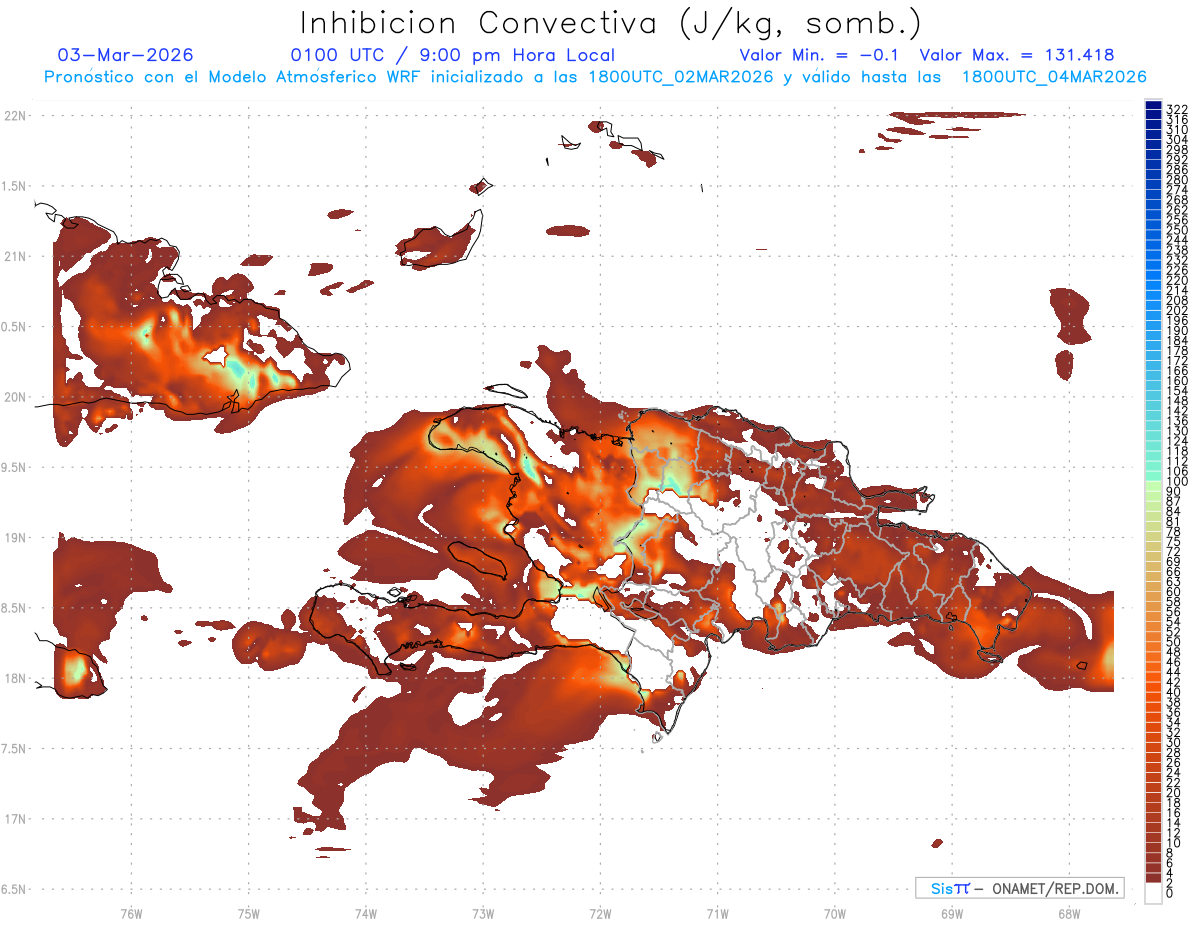This screenshot has width=1200, height=927.
Task: Click the '19N' latitude label
Action: (15, 538)
